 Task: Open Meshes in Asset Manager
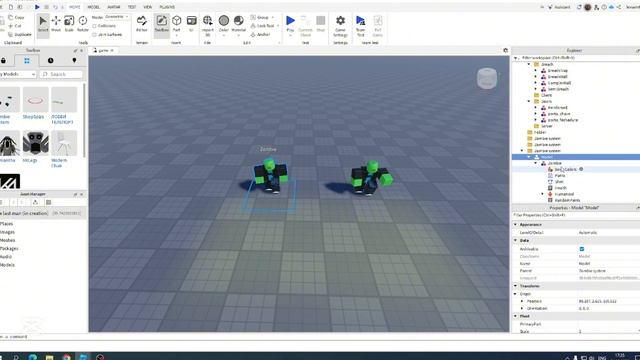click(x=8, y=240)
